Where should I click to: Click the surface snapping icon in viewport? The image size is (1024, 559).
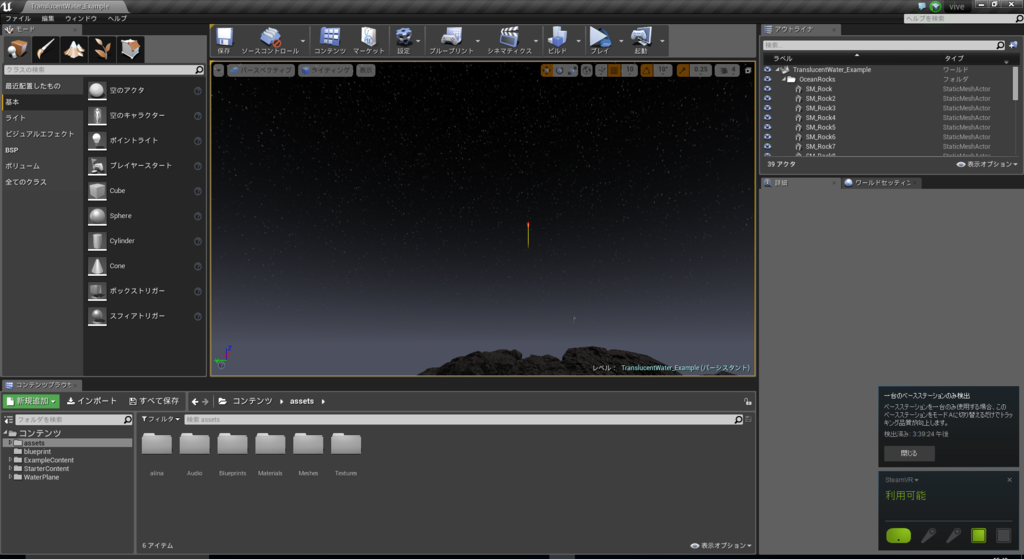click(x=601, y=70)
